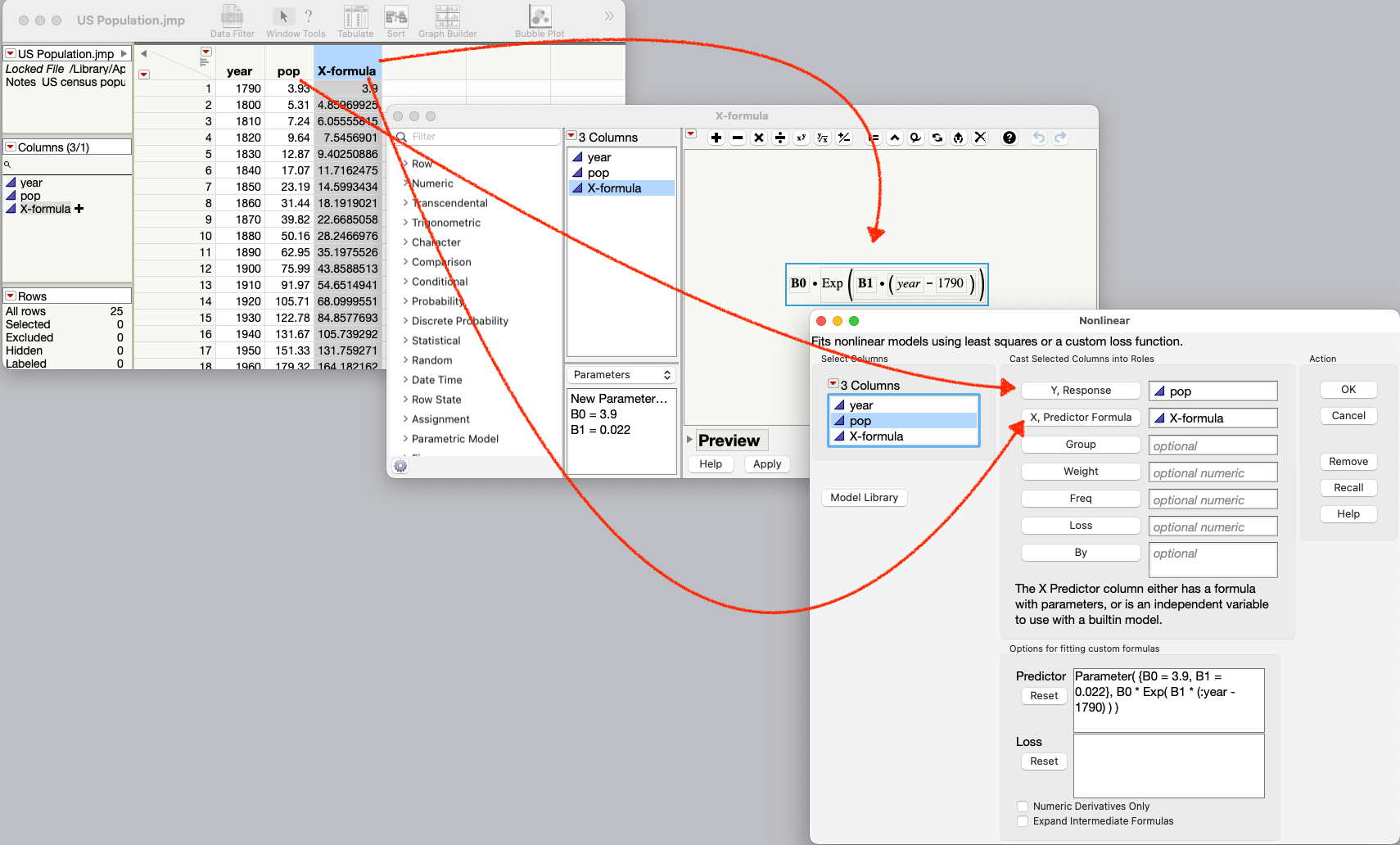Image resolution: width=1400 pixels, height=845 pixels.
Task: Click the formula editor help question mark
Action: (1009, 138)
